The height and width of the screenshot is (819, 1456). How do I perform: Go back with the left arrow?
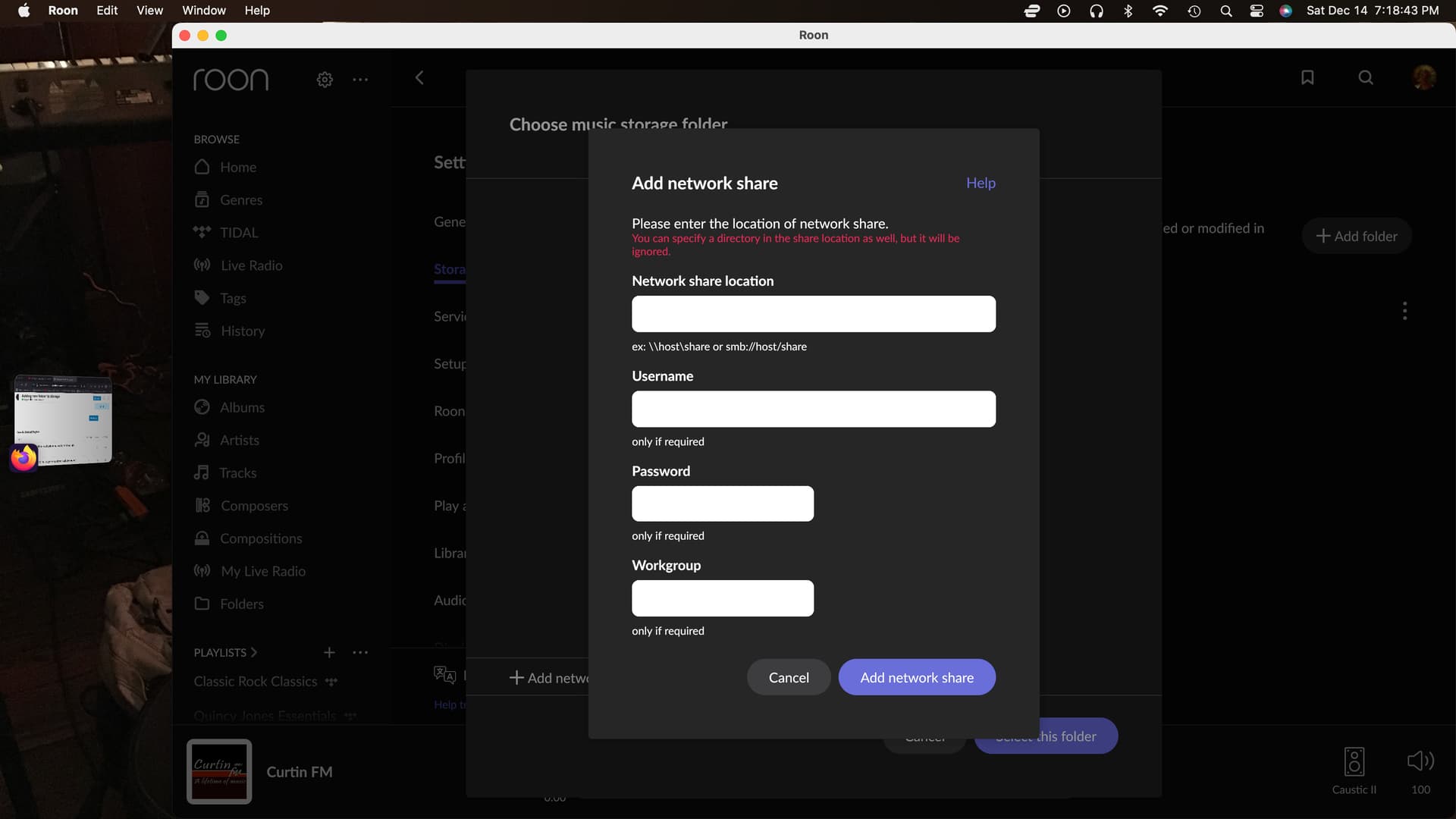419,77
